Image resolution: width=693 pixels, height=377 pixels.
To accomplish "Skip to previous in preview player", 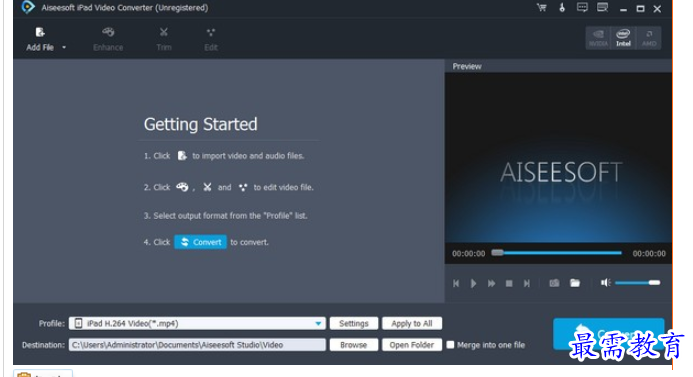I will click(456, 283).
